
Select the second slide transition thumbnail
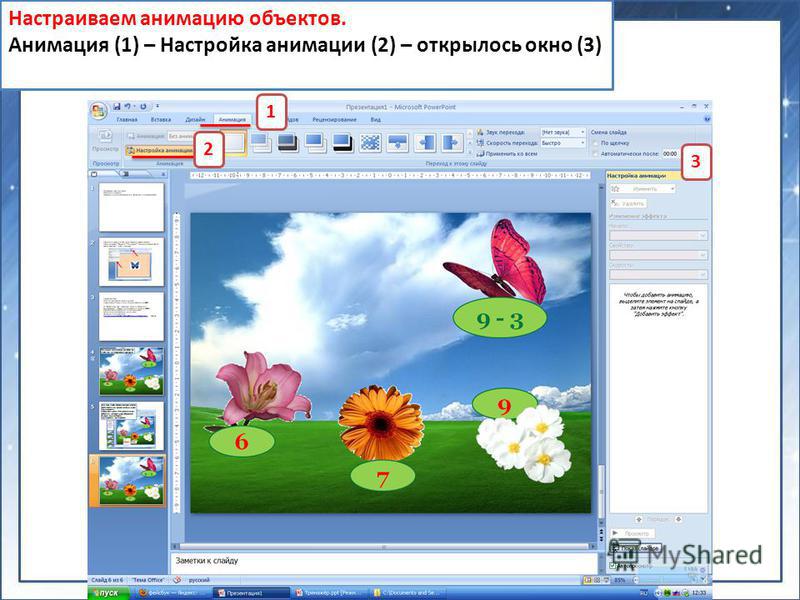click(261, 142)
